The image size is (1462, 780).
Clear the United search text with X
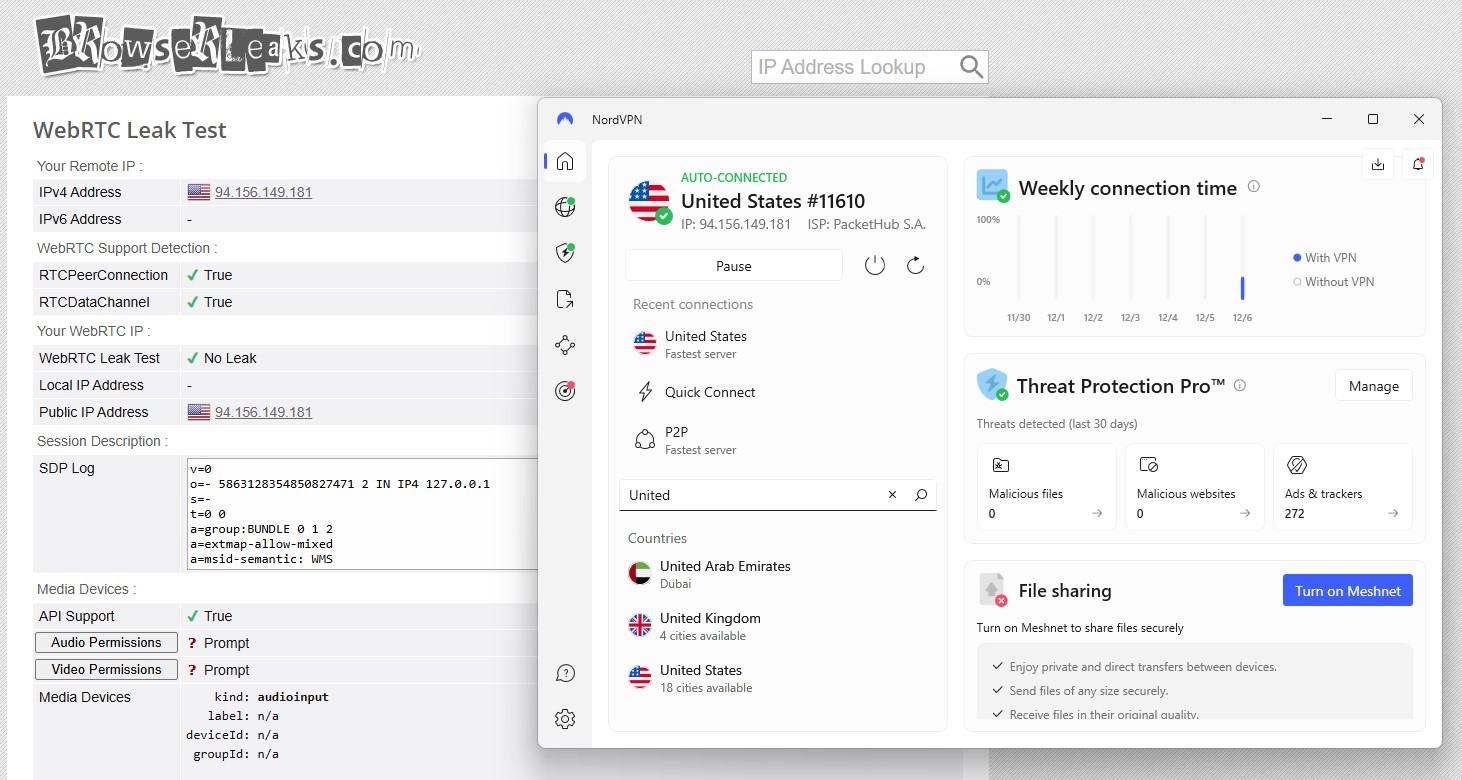pos(893,495)
